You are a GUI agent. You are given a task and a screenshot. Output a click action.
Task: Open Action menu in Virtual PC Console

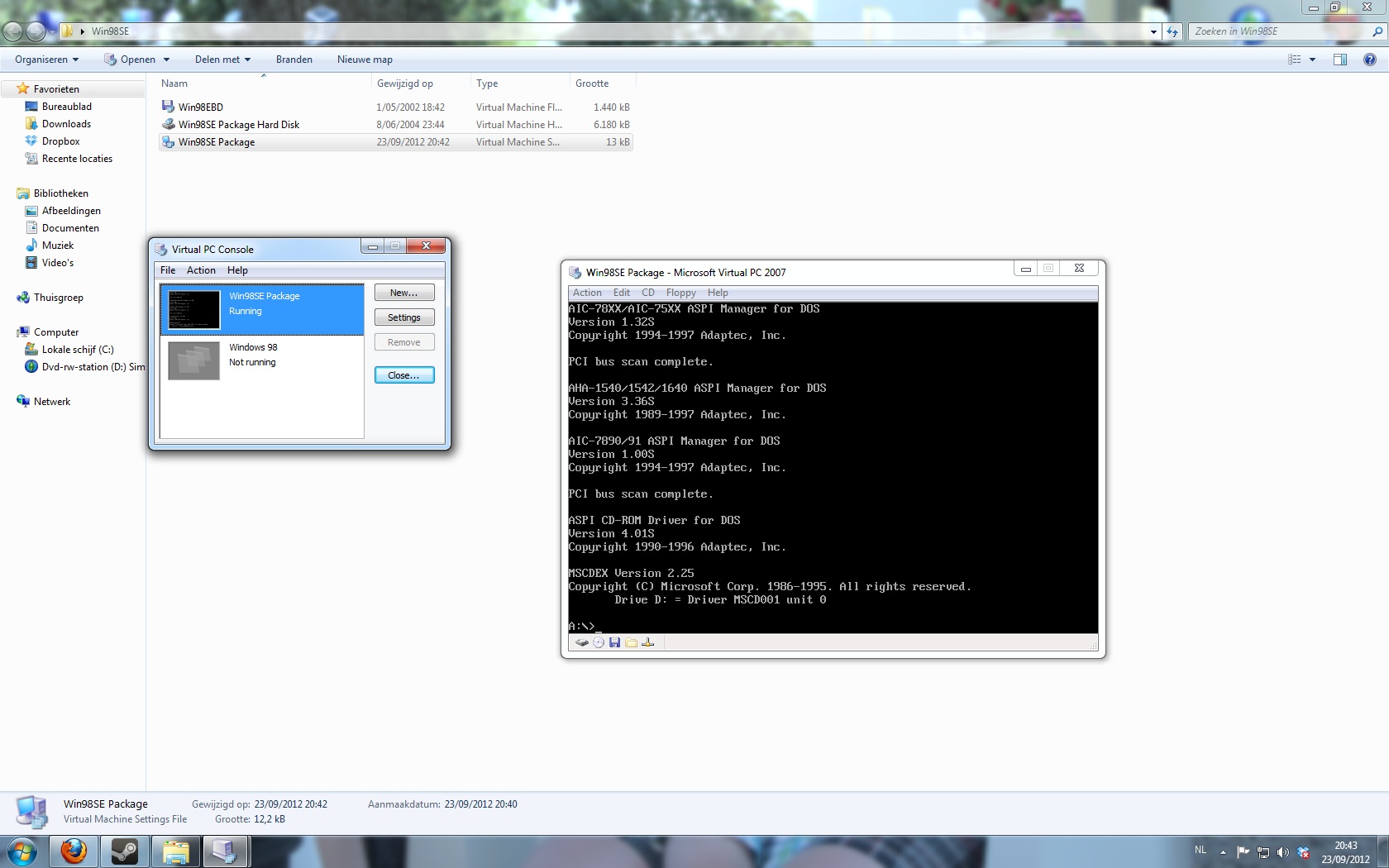tap(201, 270)
